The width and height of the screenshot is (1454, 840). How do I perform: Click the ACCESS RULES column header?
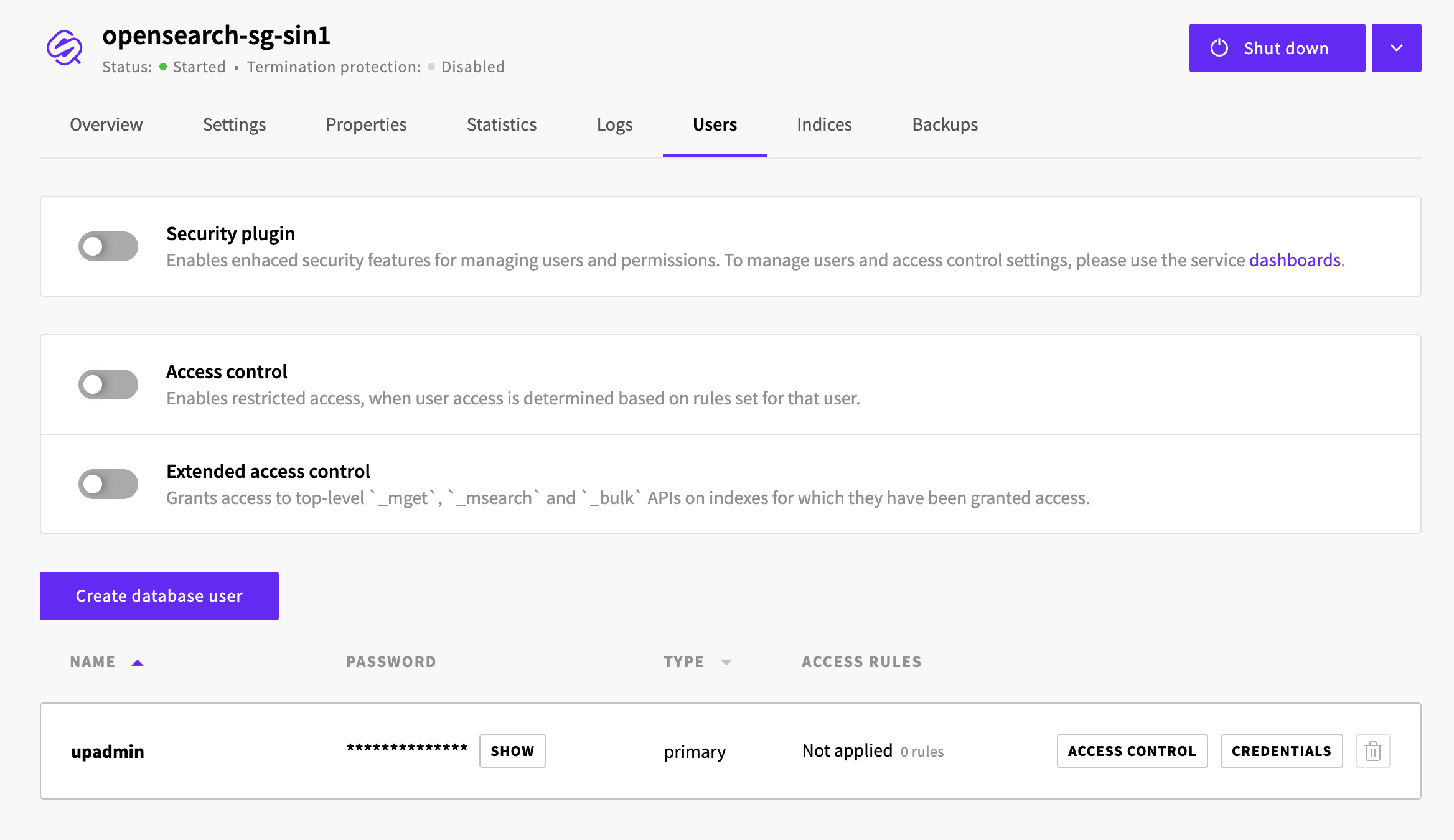pos(861,662)
